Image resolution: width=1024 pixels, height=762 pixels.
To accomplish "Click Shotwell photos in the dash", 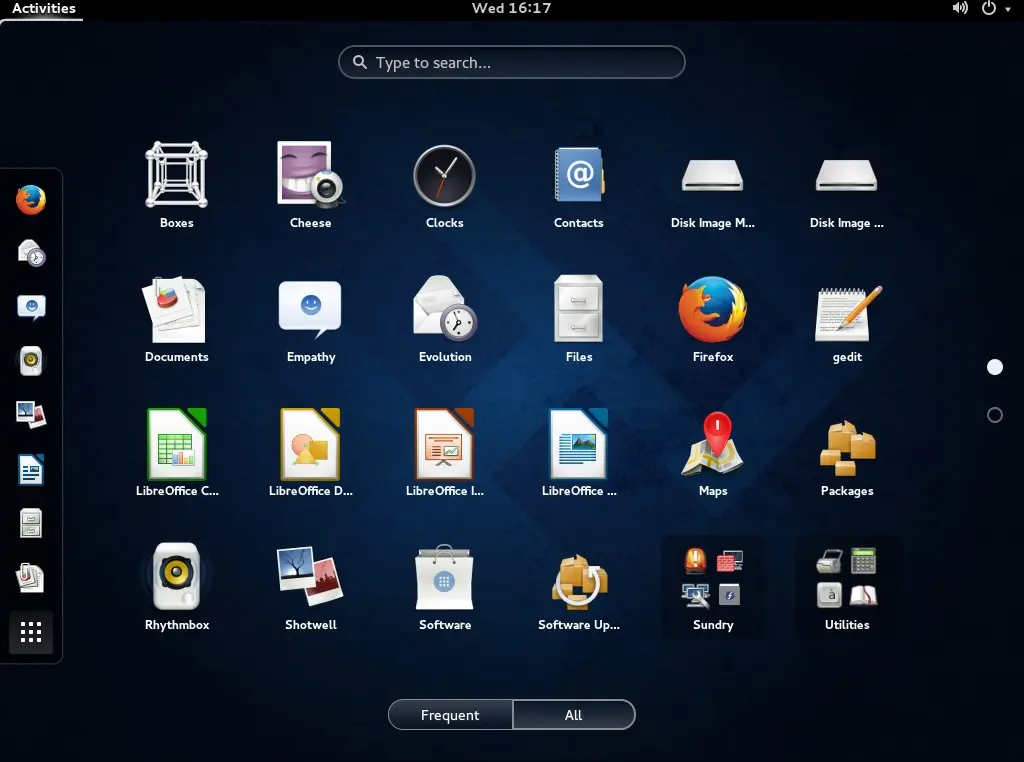I will 31,415.
